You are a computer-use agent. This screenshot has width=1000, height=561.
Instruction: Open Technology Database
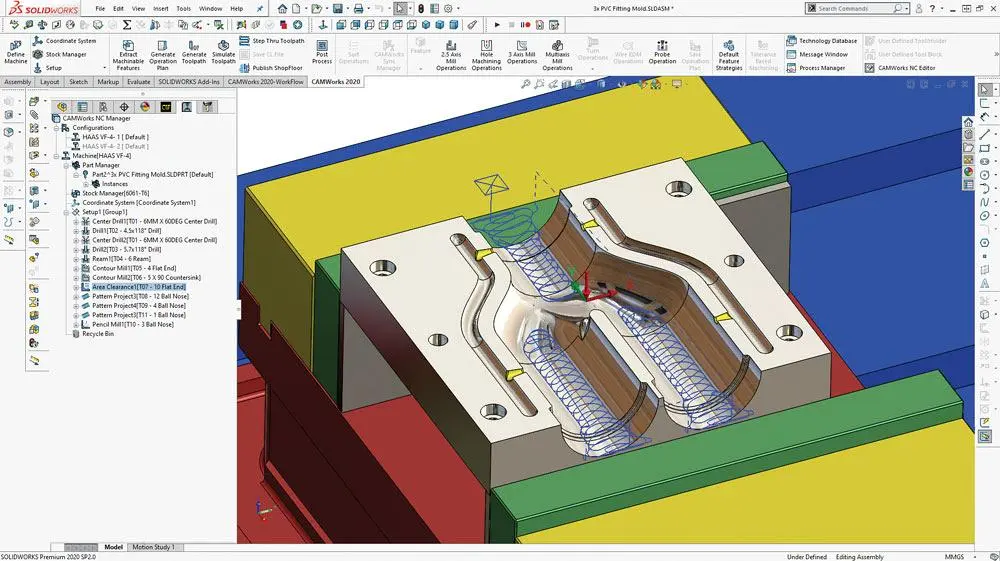(822, 41)
